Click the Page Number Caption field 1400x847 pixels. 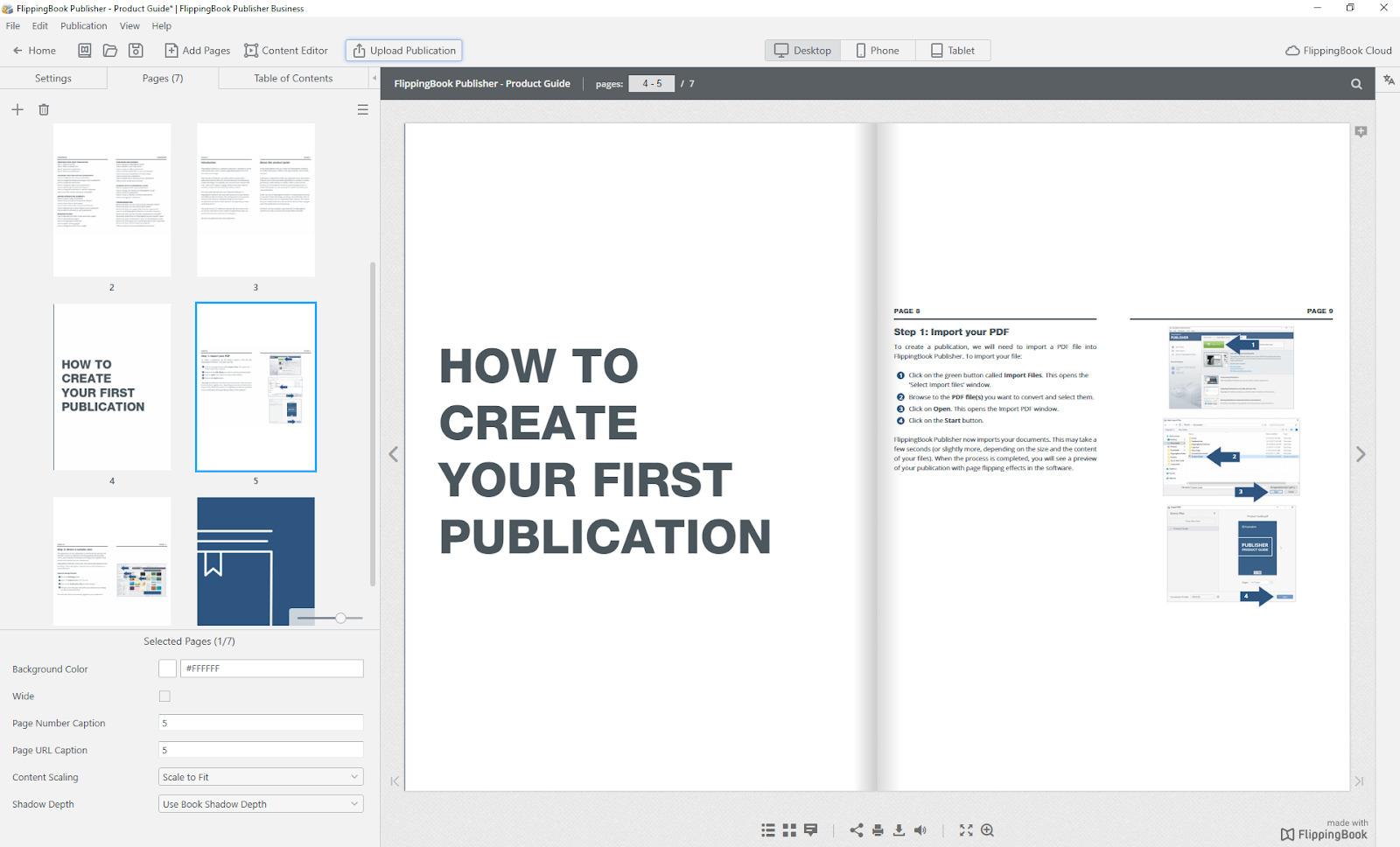point(261,723)
